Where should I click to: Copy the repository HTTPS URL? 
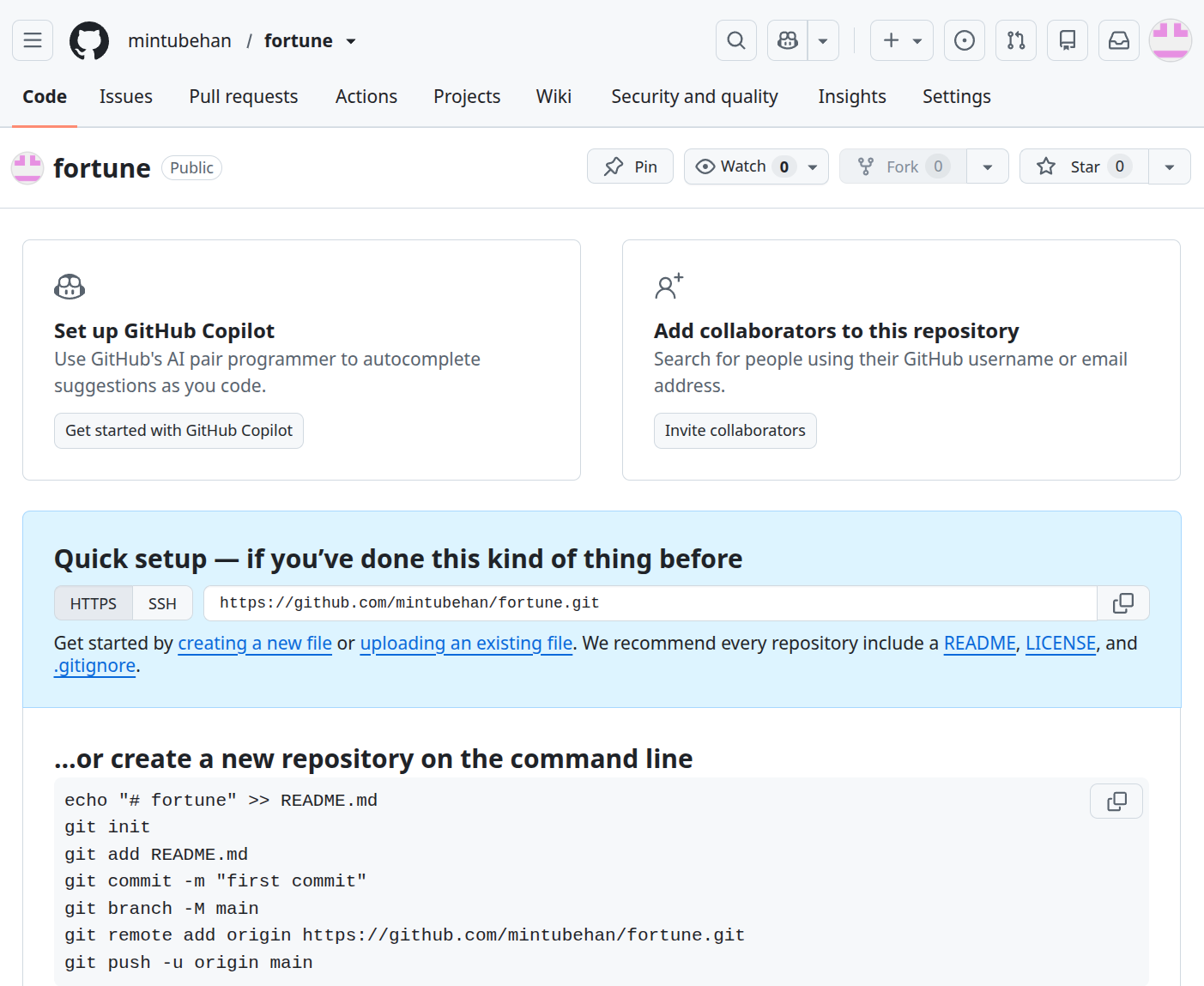pyautogui.click(x=1123, y=603)
